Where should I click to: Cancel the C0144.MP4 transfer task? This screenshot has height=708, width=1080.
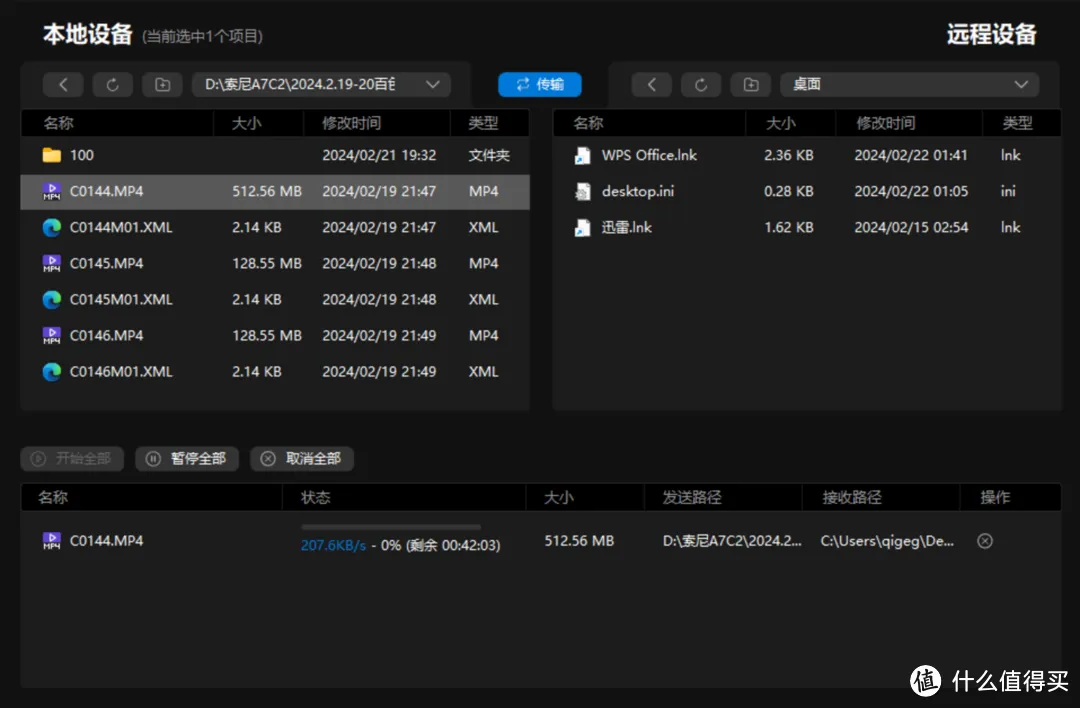coord(985,541)
